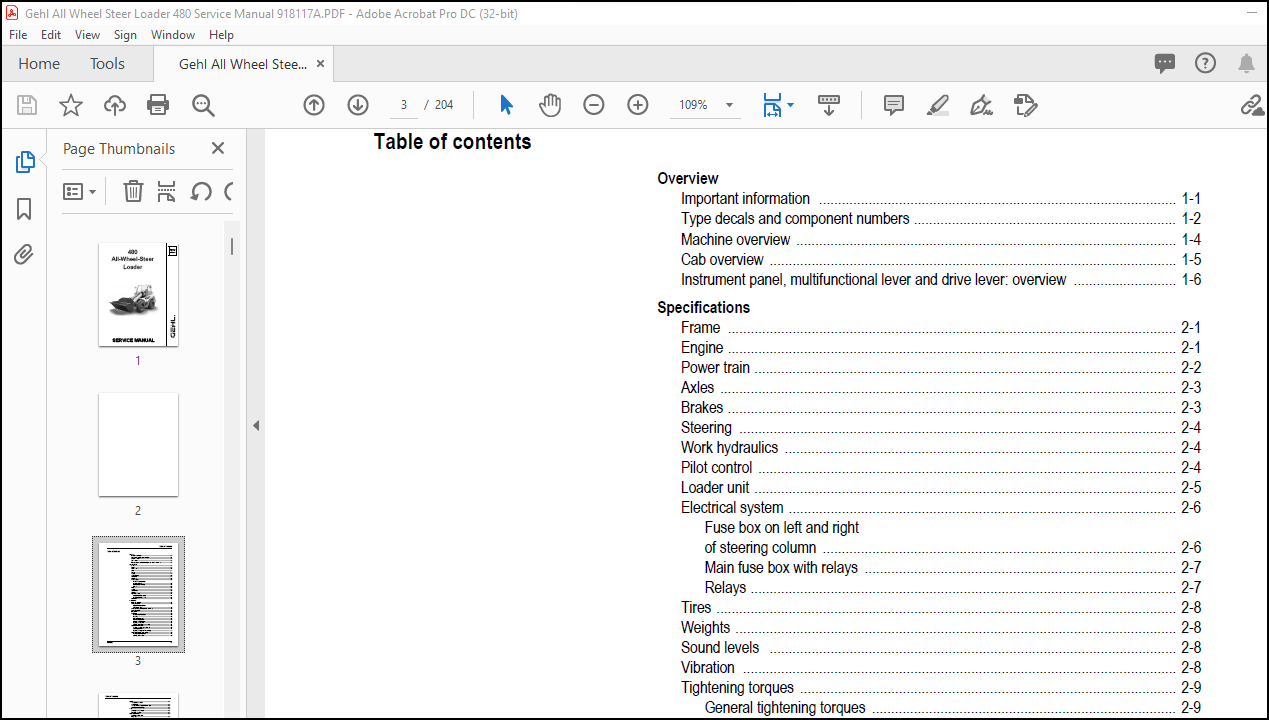
Task: Open the Sign menu
Action: pos(125,34)
